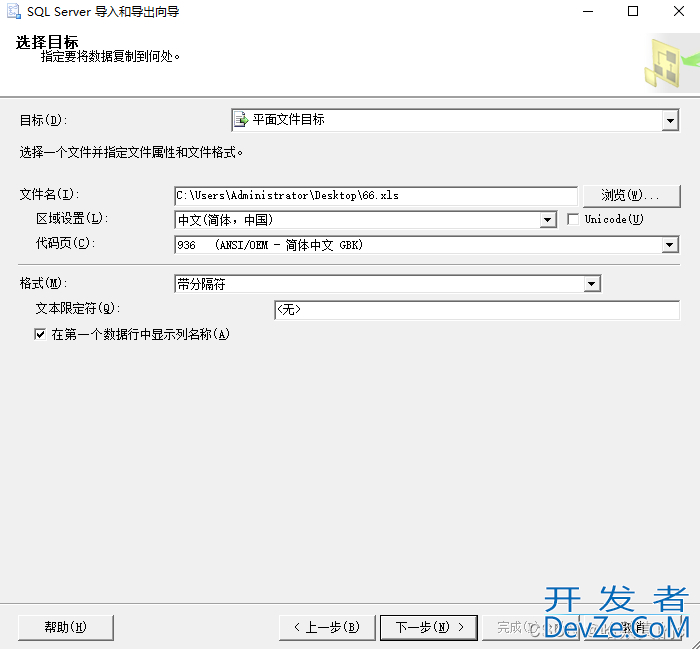Minimize the wizard window
Screen dimensions: 700x649
coord(588,11)
